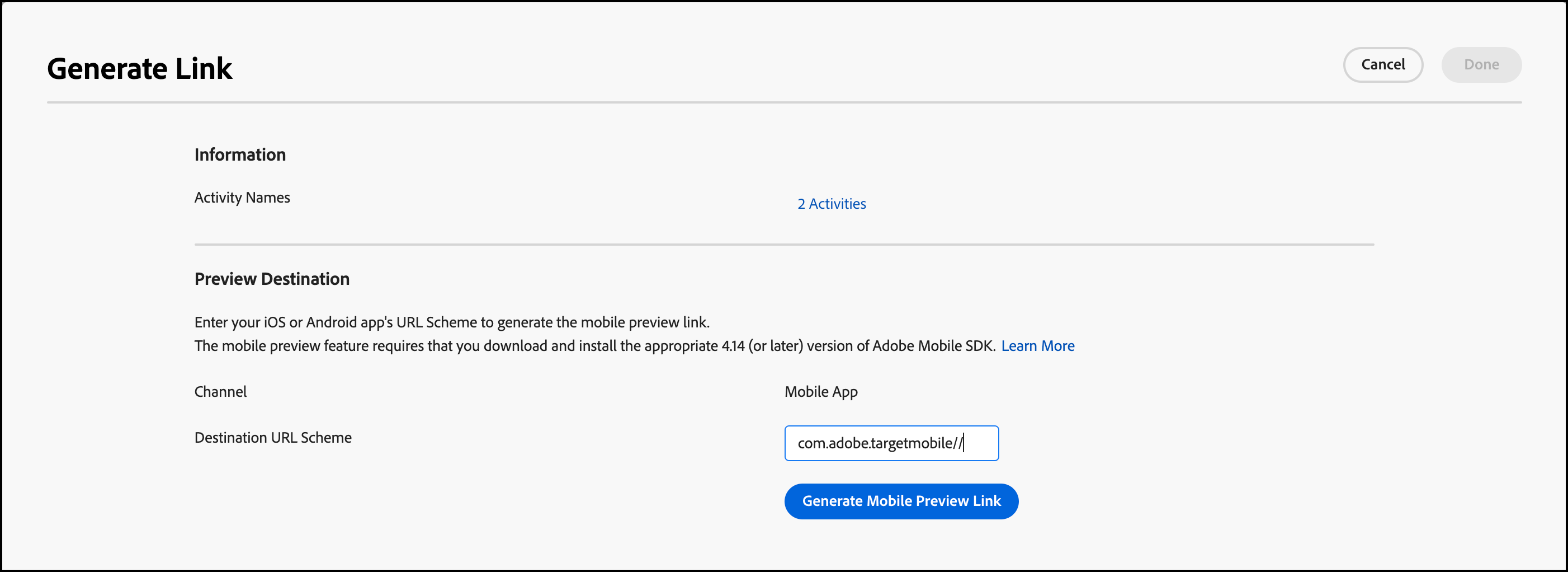Click the Cancel button
The height and width of the screenshot is (572, 1568).
tap(1382, 64)
